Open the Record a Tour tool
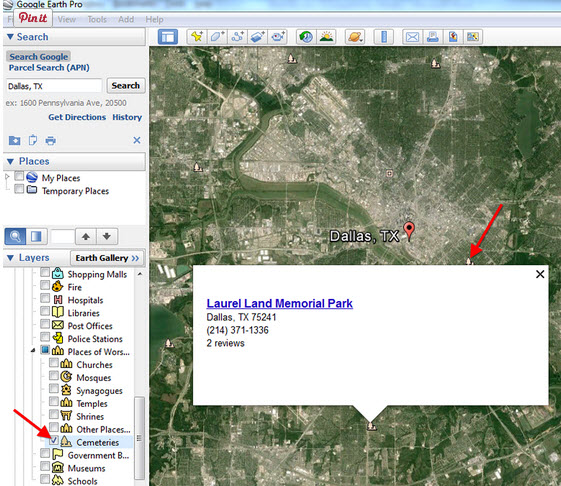 coord(277,37)
